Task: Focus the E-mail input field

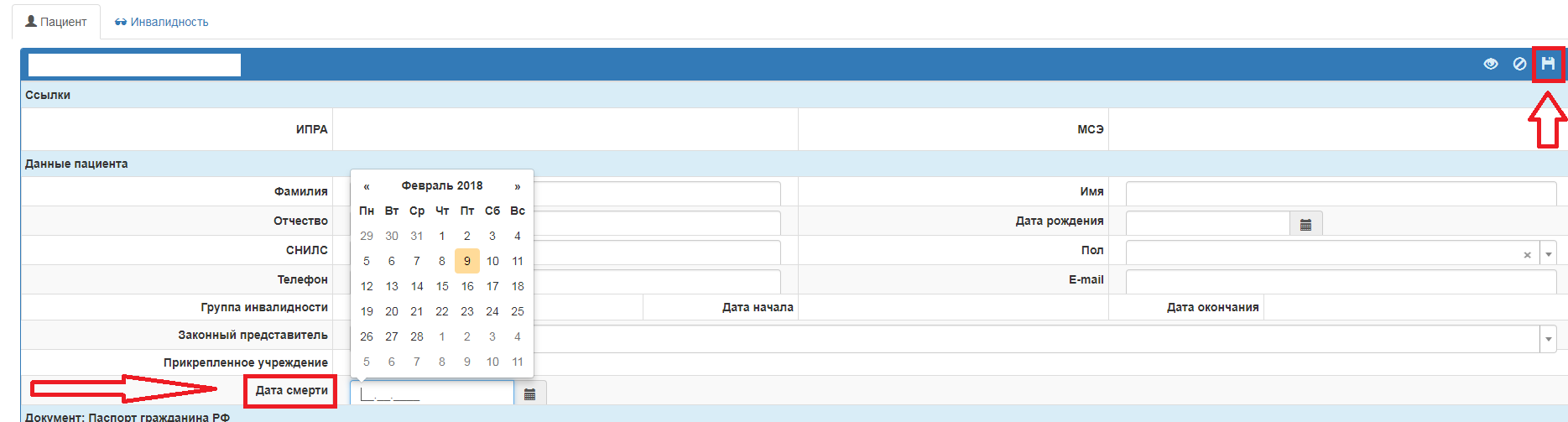Action: point(1340,281)
